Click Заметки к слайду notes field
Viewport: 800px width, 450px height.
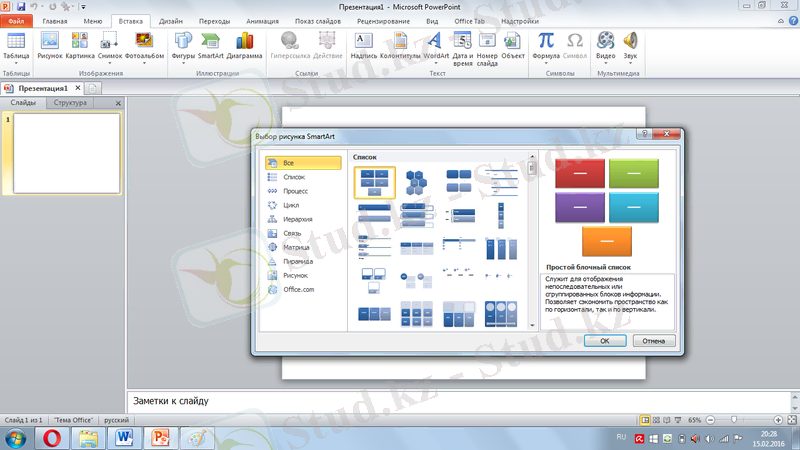point(459,401)
